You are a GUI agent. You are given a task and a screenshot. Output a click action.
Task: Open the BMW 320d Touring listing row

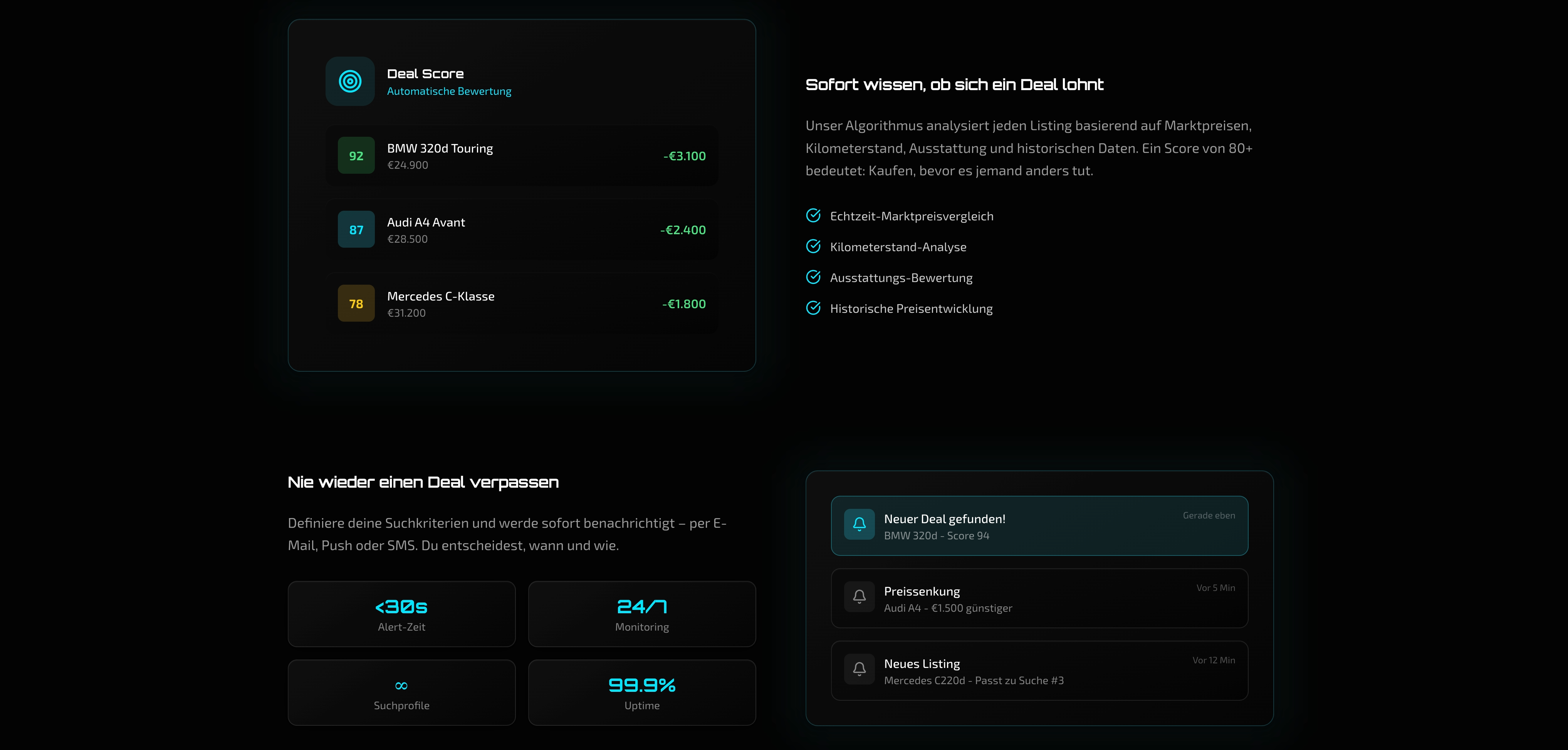point(522,156)
